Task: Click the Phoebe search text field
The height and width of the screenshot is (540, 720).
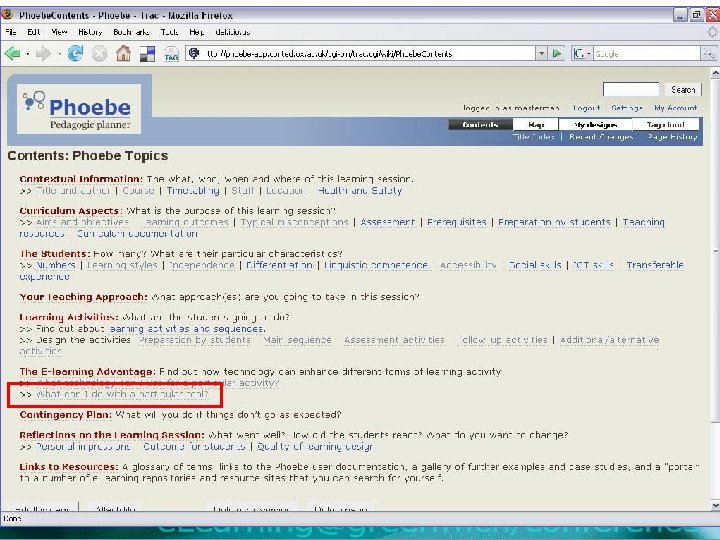Action: pos(631,89)
